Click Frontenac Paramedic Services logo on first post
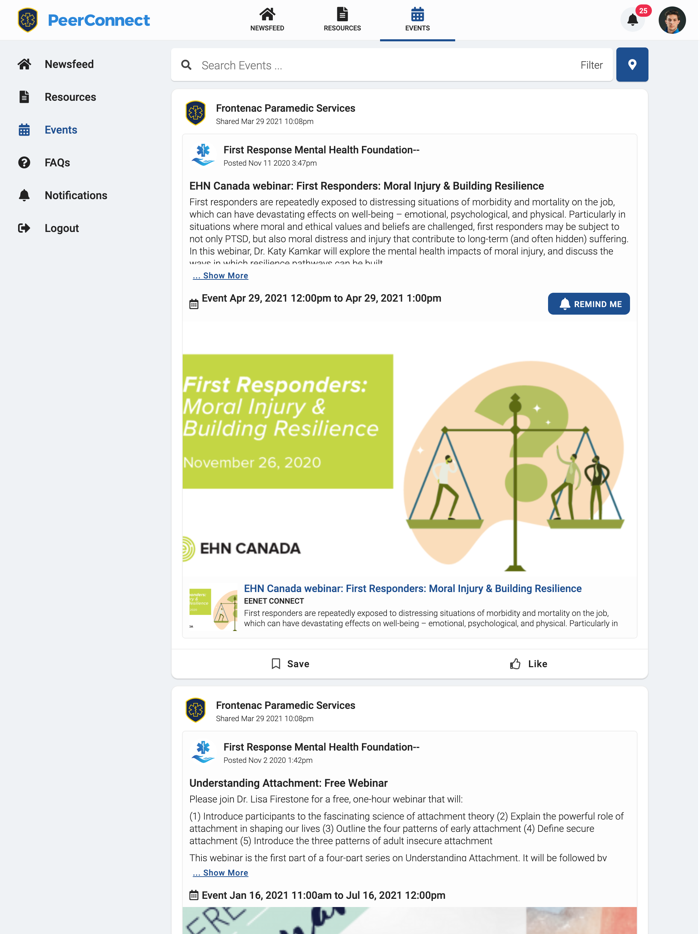This screenshot has height=934, width=700. point(195,113)
